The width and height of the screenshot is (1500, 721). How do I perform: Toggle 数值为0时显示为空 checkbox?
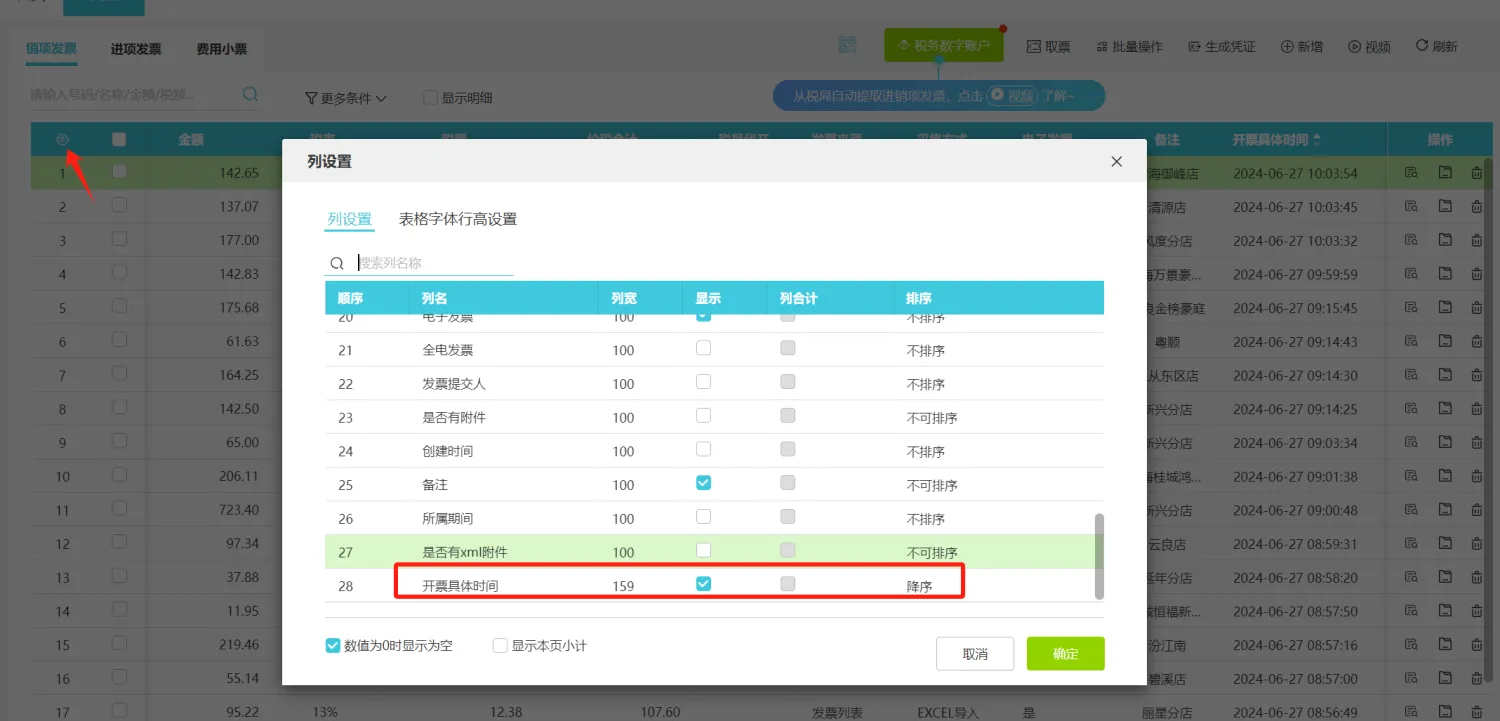click(x=333, y=646)
